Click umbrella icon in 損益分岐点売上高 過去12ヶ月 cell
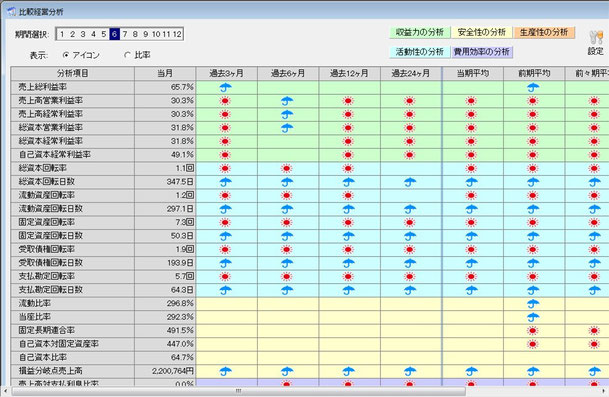Viewport: 609px width, 397px height. 348,371
